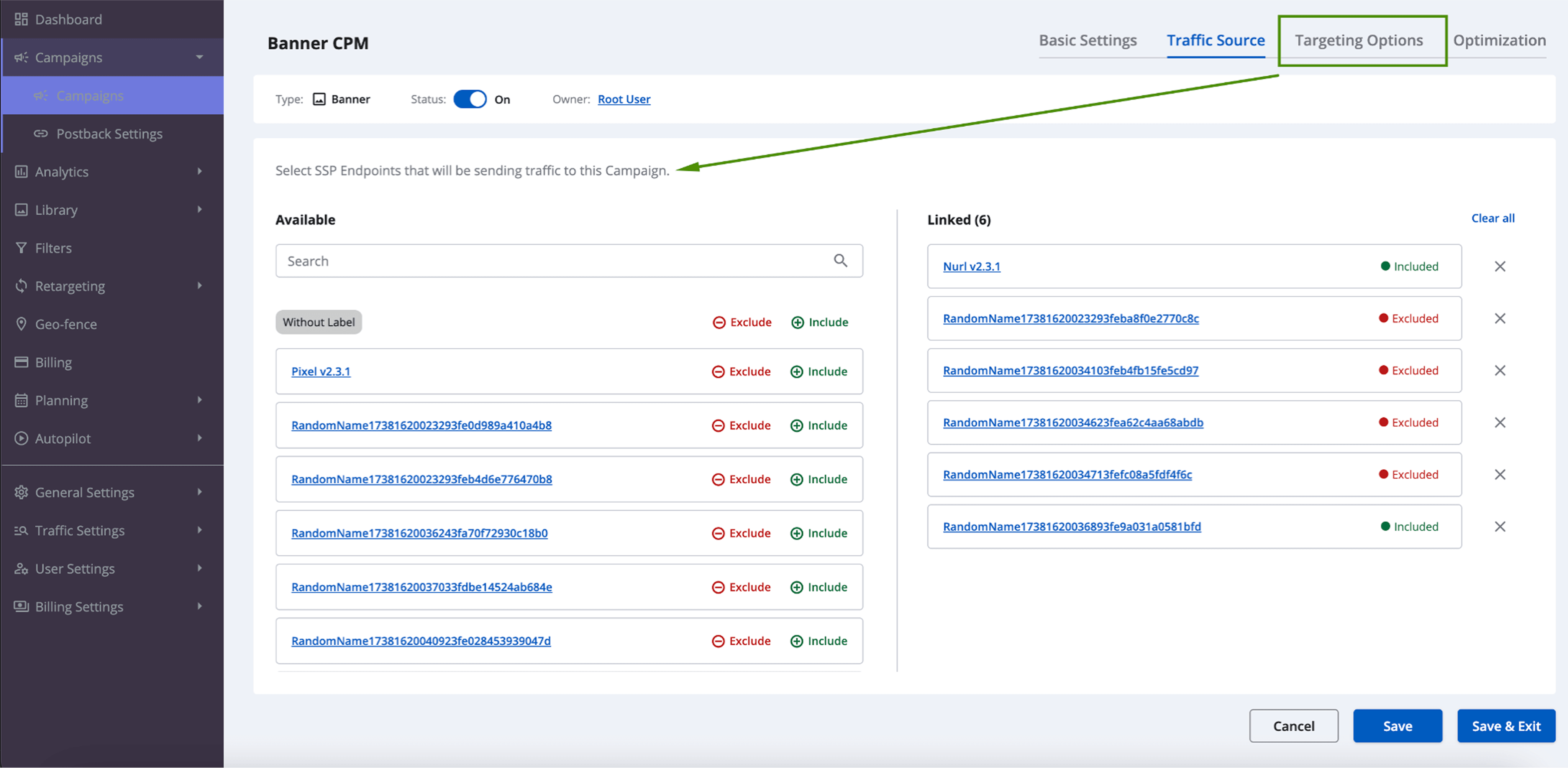Select Campaigns submenu item
1568x768 pixels.
click(x=113, y=95)
